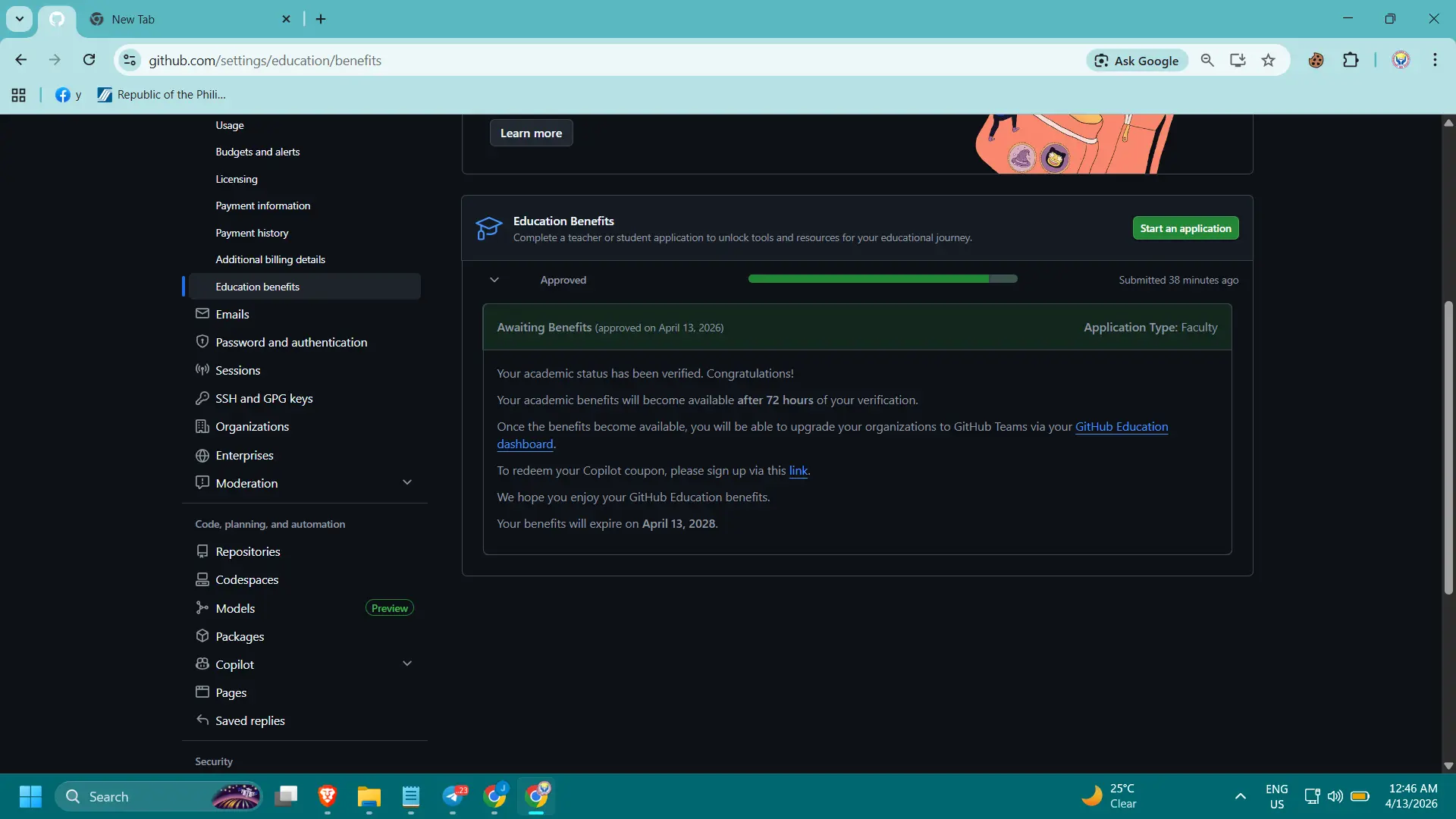The width and height of the screenshot is (1456, 819).
Task: Open the Facebook bookmark labeled y
Action: coord(68,95)
